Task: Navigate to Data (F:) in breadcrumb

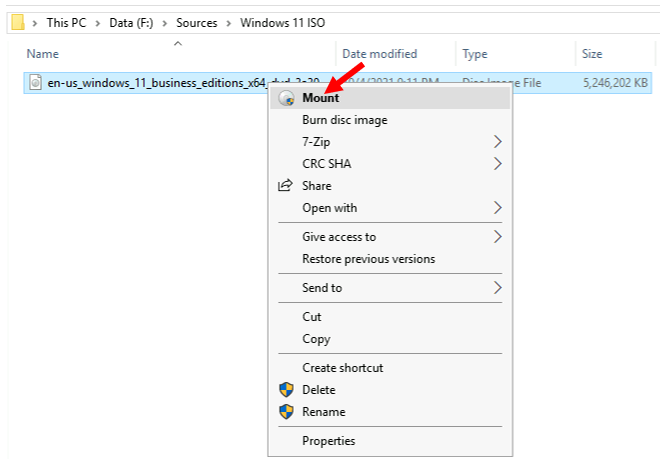Action: point(131,23)
